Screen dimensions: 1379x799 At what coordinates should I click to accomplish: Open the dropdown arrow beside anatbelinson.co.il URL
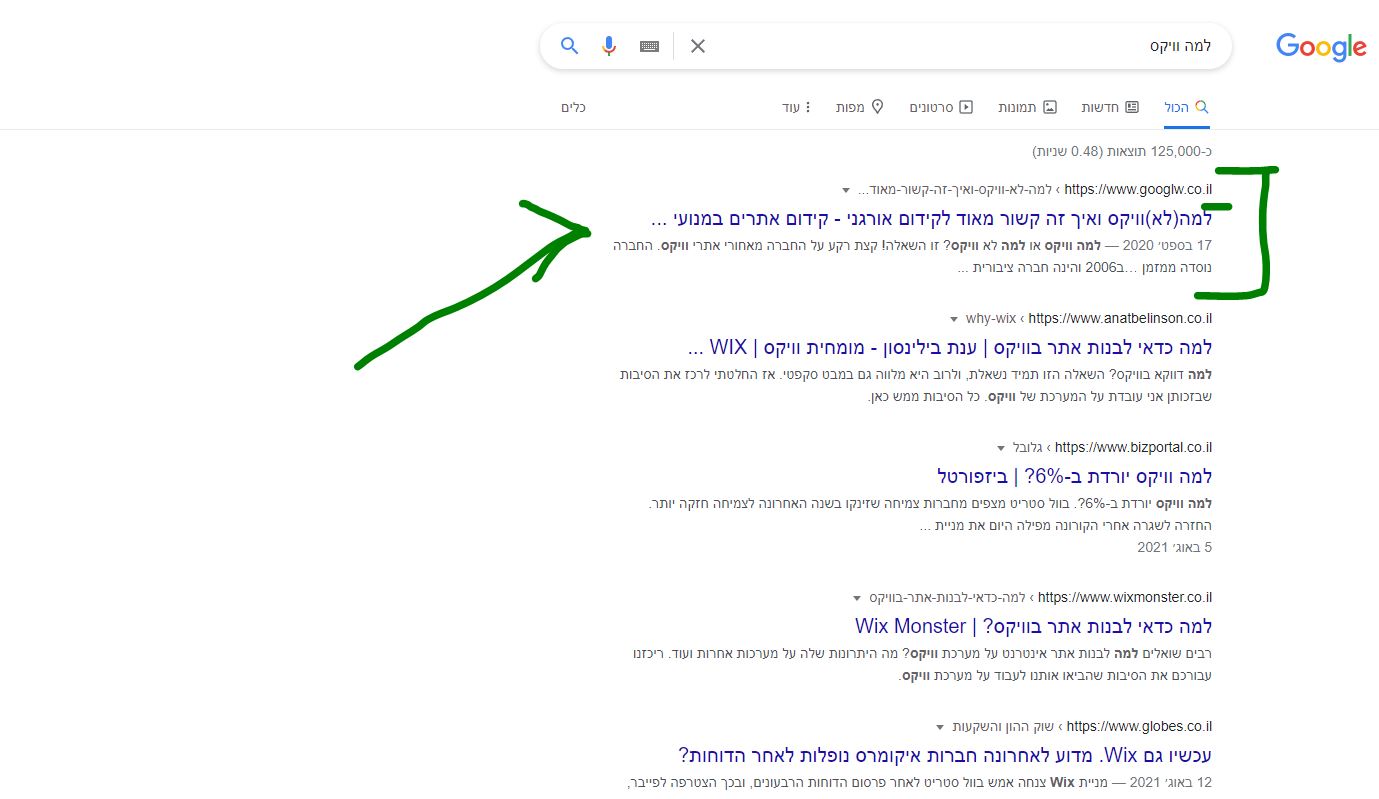click(955, 319)
